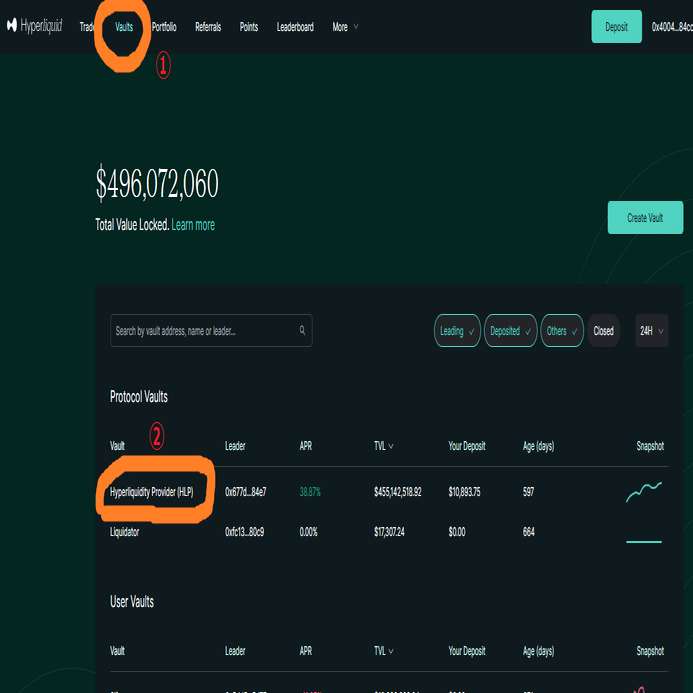Viewport: 693px width, 693px height.
Task: Click the $0.00 deposit in Liquidator row
Action: click(457, 532)
